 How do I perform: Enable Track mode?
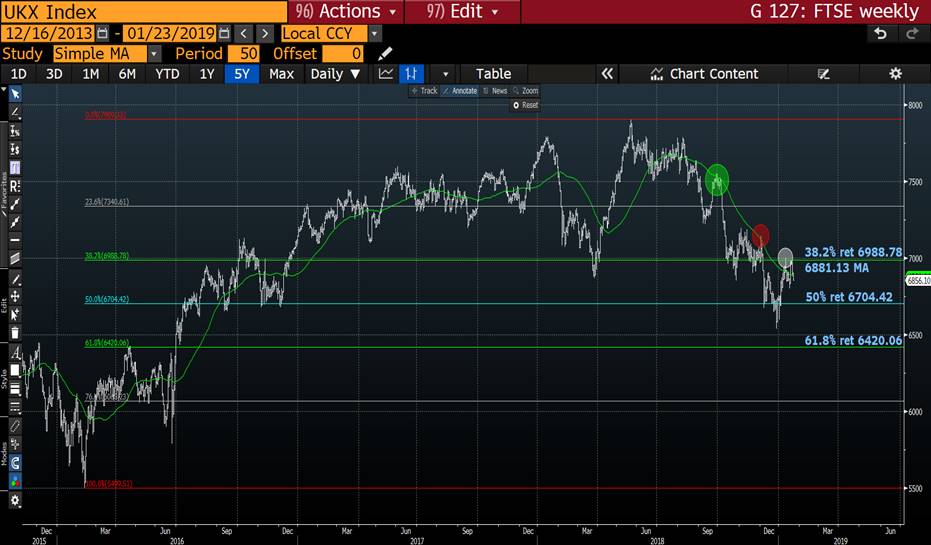[425, 91]
